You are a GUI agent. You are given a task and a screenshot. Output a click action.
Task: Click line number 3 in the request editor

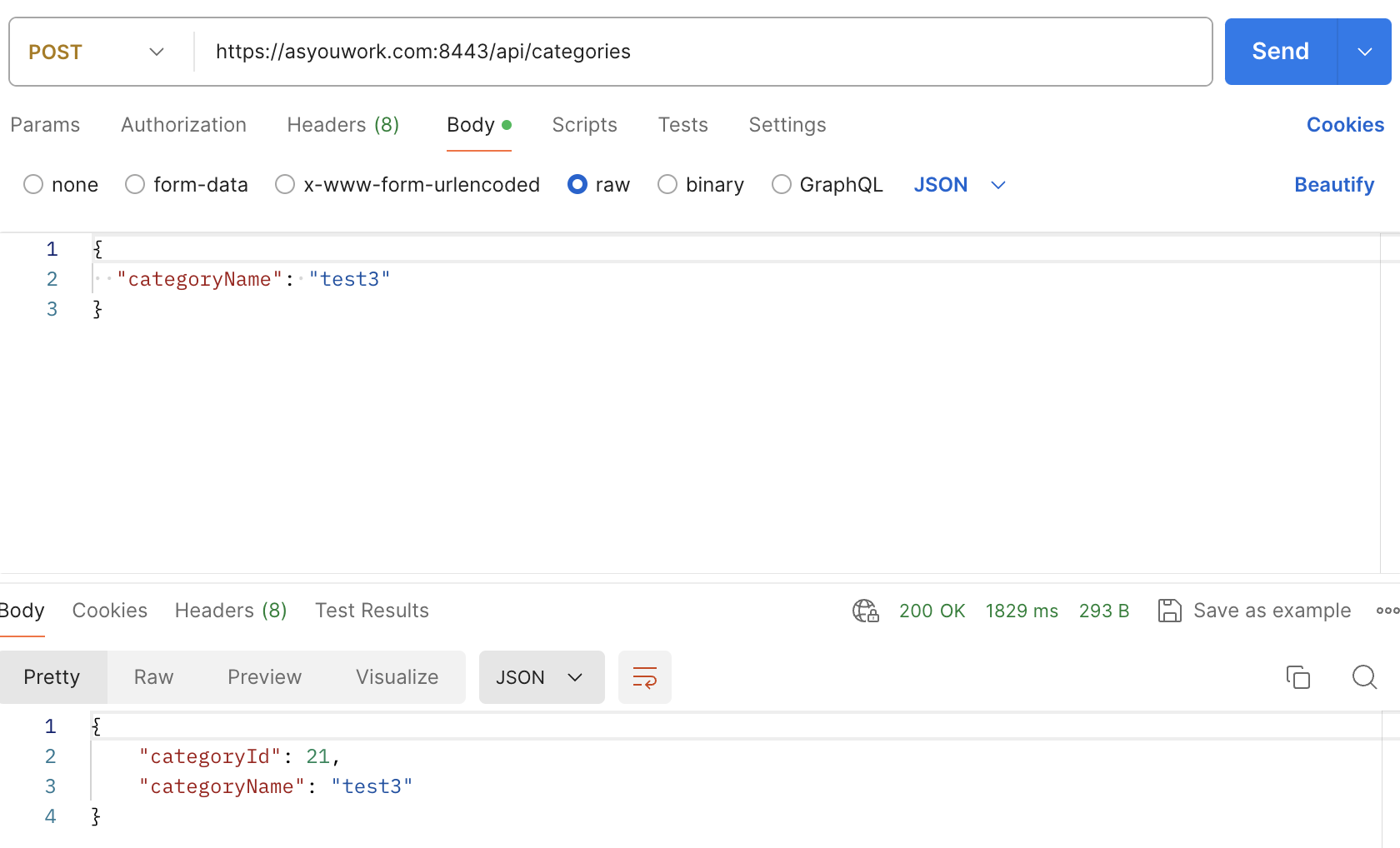pyautogui.click(x=52, y=309)
